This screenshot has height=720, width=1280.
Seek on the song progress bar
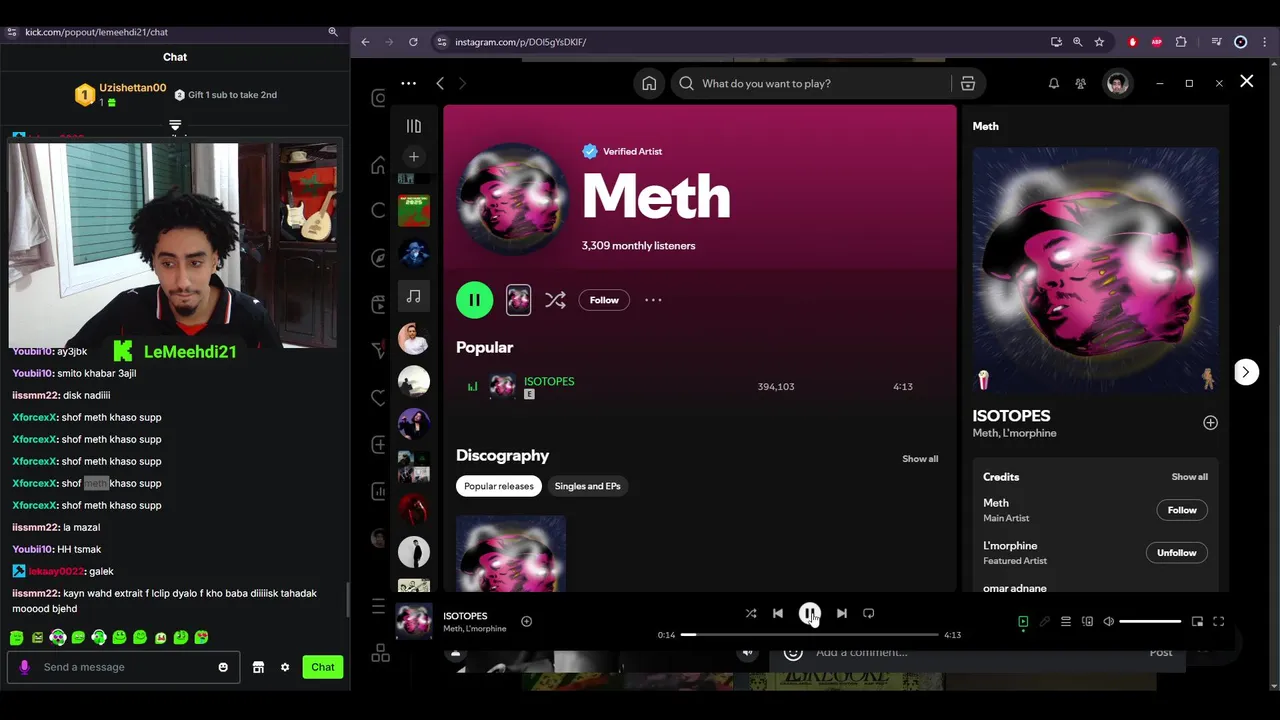point(810,635)
